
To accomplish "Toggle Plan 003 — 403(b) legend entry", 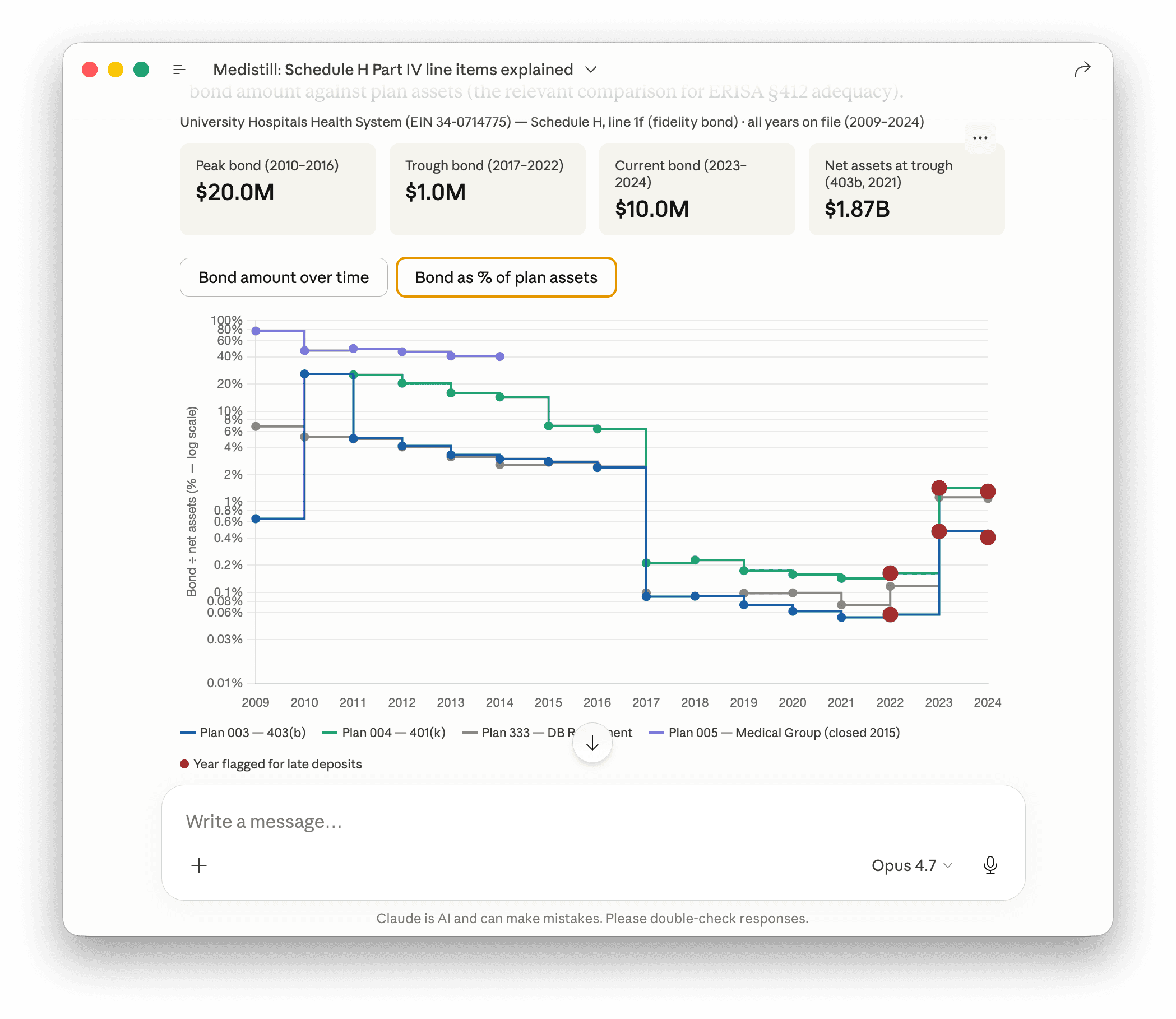I will [x=243, y=733].
